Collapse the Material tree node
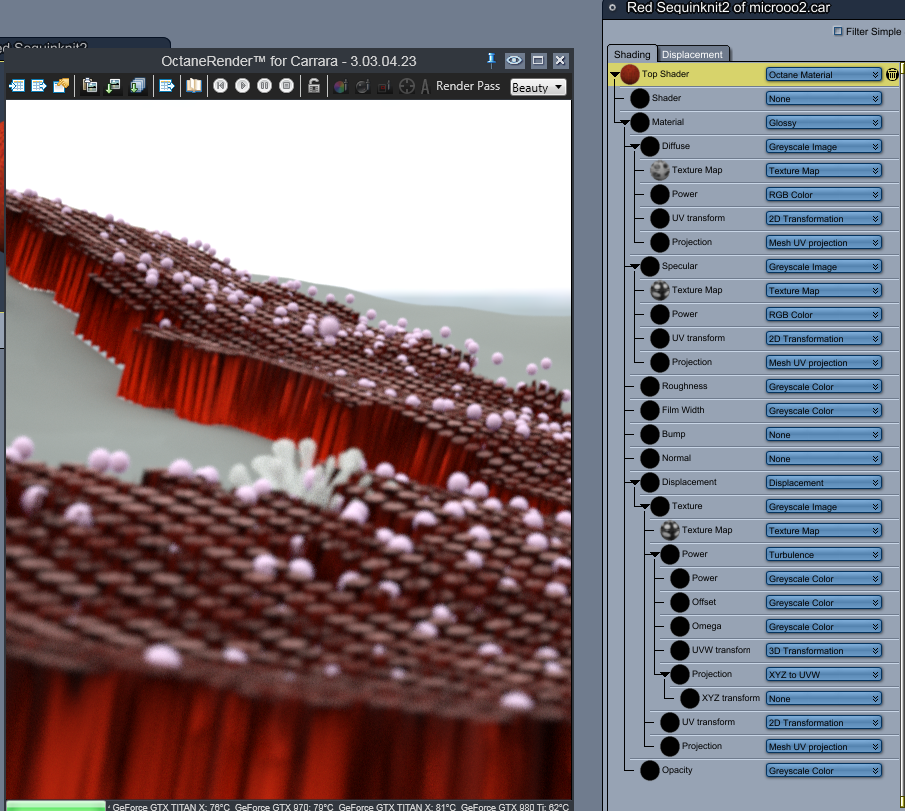Viewport: 905px width, 811px height. (624, 122)
